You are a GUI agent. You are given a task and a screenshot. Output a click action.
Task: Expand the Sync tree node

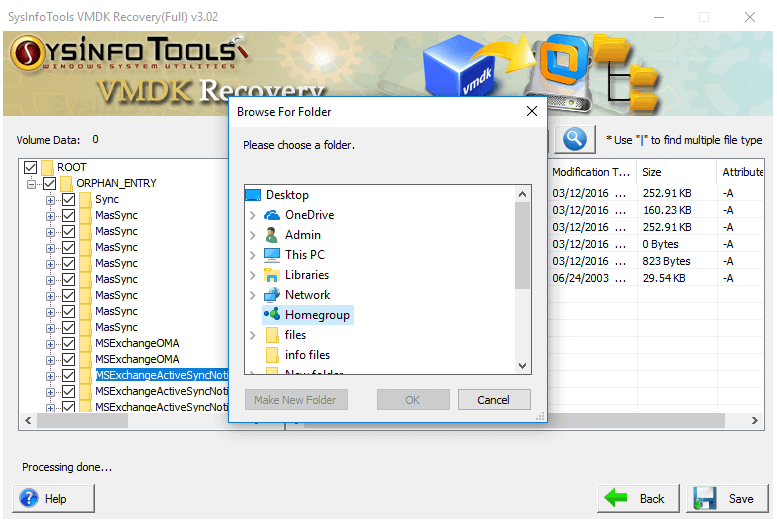[x=50, y=200]
